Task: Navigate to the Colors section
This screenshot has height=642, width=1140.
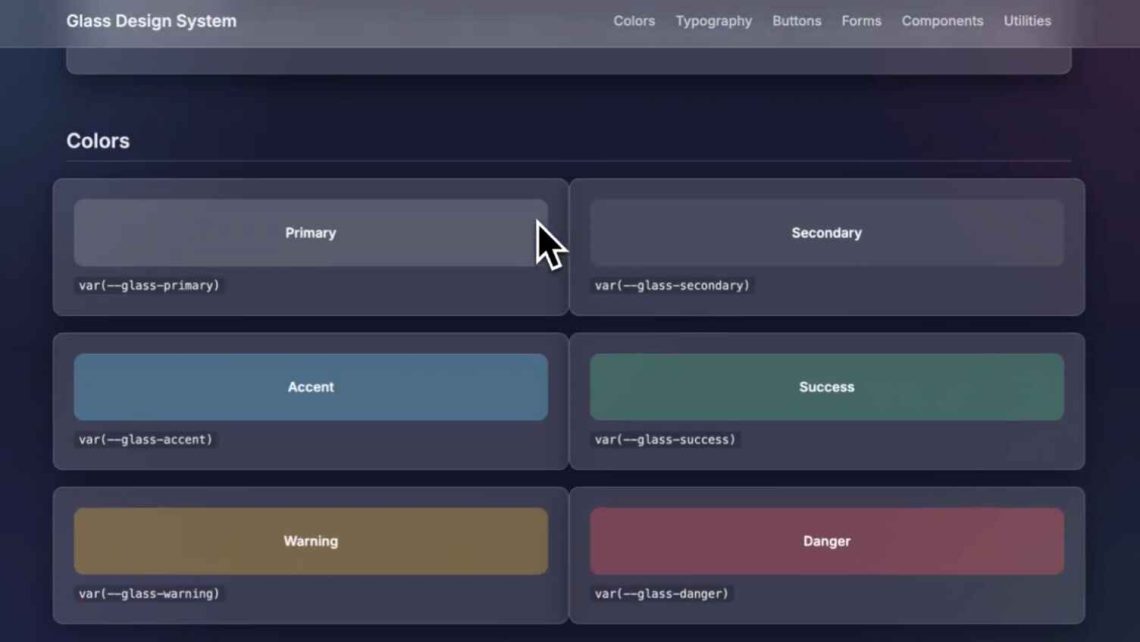Action: click(634, 20)
